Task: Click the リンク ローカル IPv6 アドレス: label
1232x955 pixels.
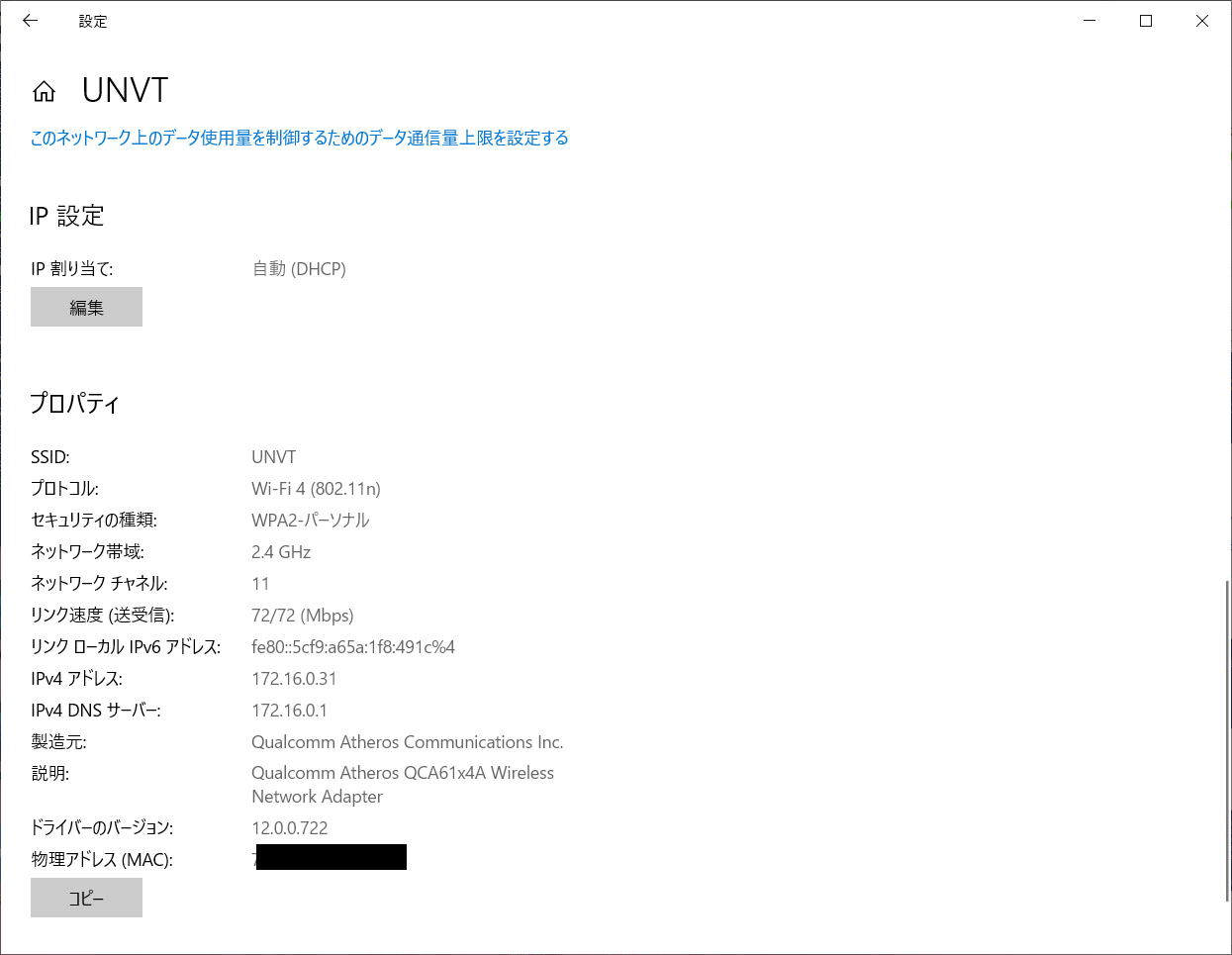Action: click(125, 647)
